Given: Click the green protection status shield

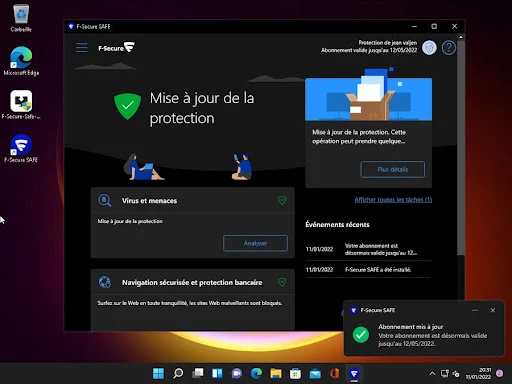Looking at the screenshot, I should coord(127,107).
